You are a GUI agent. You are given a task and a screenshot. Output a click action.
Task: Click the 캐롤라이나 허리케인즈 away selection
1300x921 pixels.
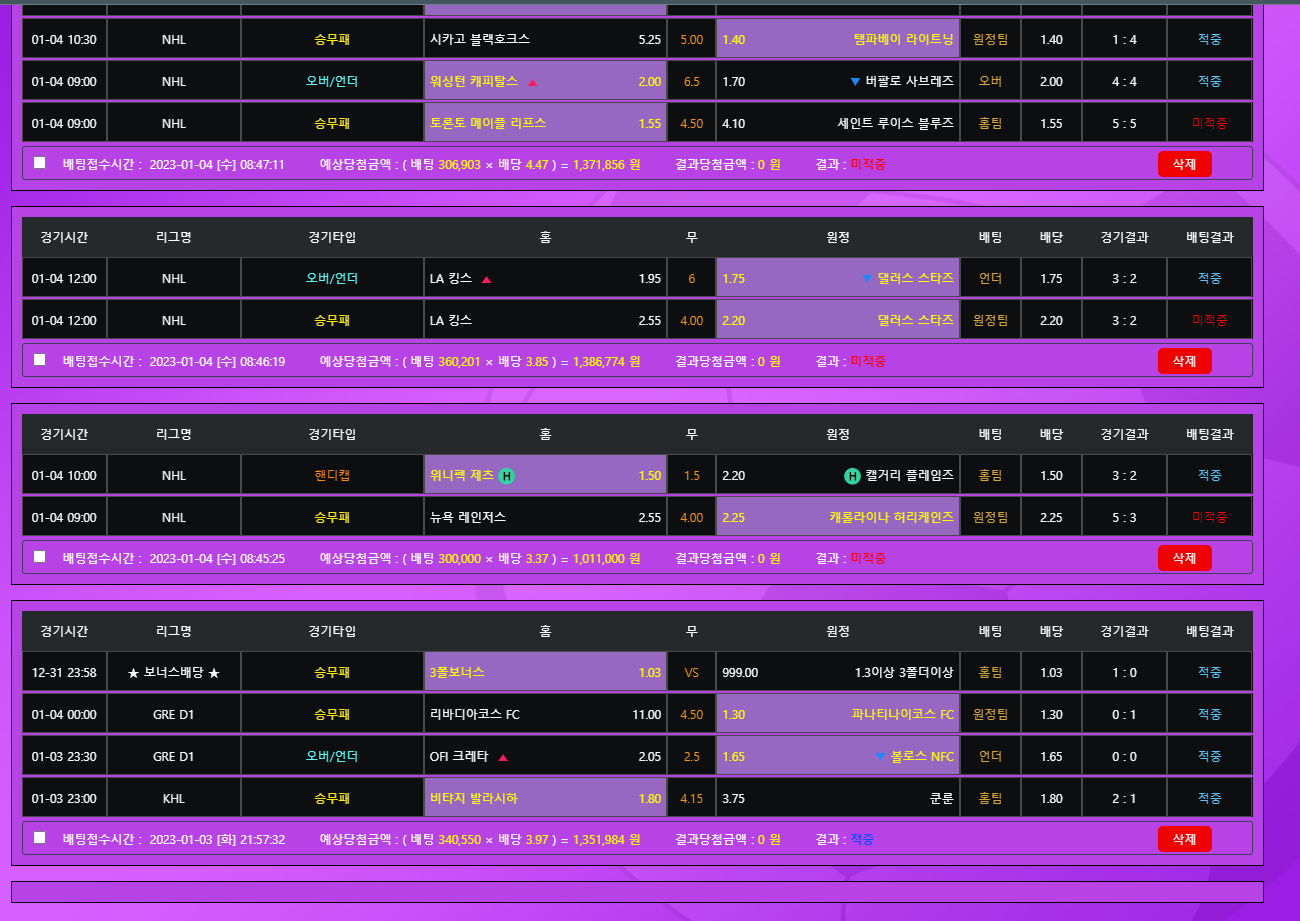coord(837,517)
